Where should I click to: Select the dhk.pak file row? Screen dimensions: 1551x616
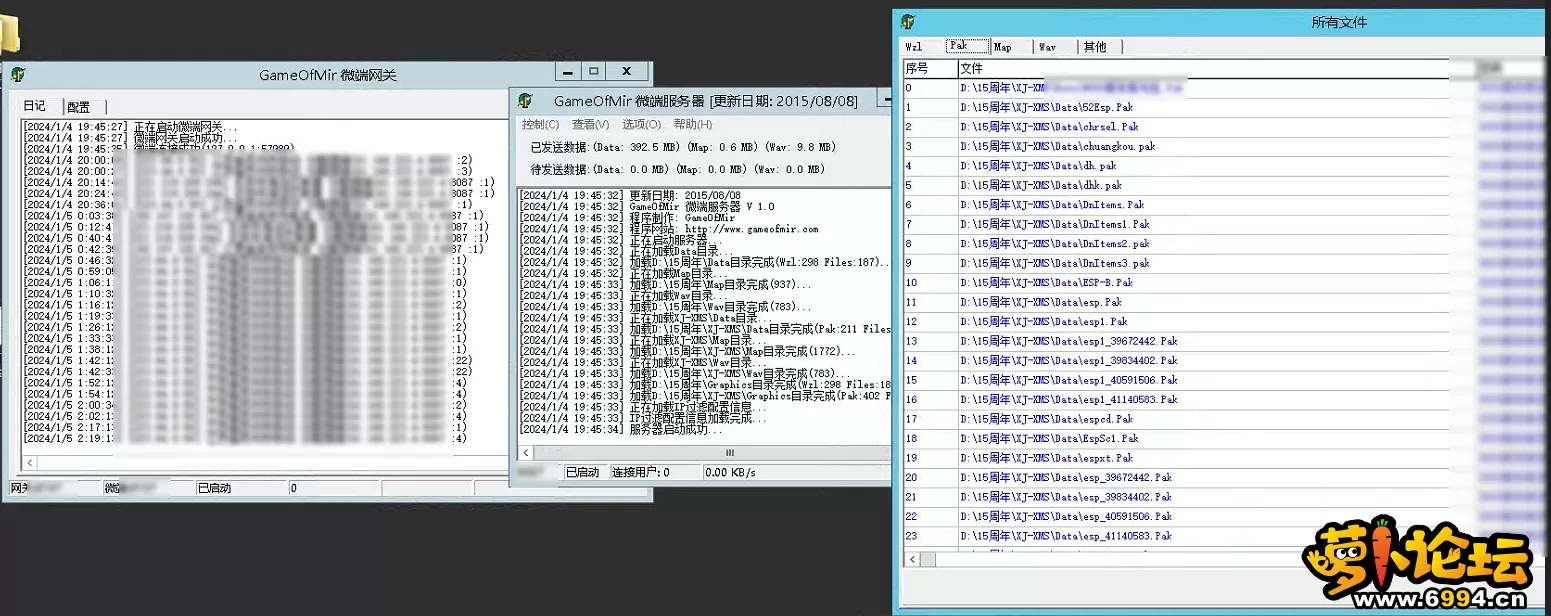click(x=1175, y=185)
